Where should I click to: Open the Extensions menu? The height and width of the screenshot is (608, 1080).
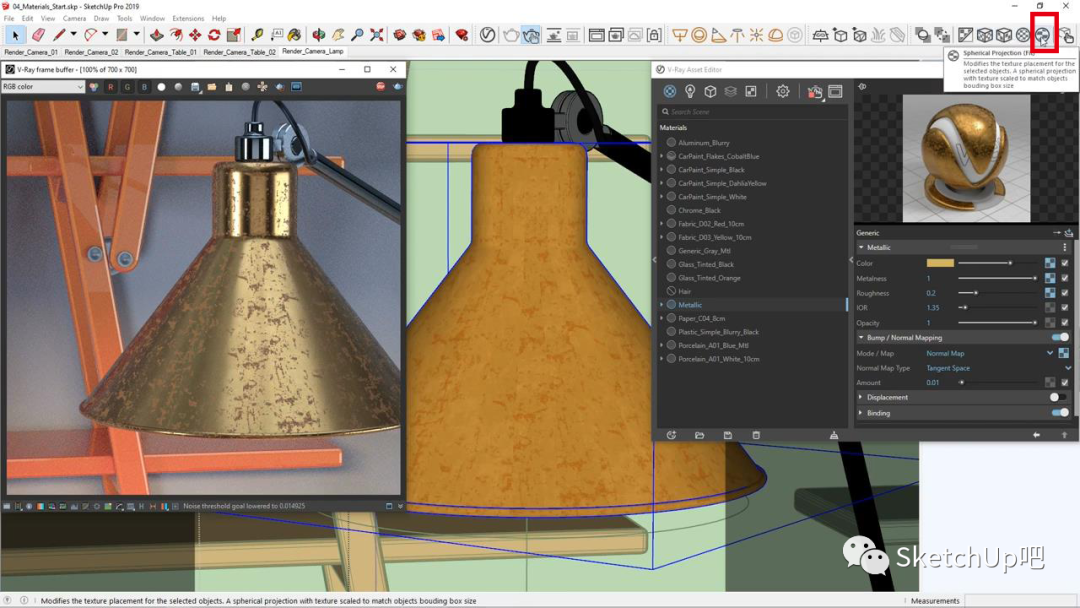pyautogui.click(x=187, y=18)
